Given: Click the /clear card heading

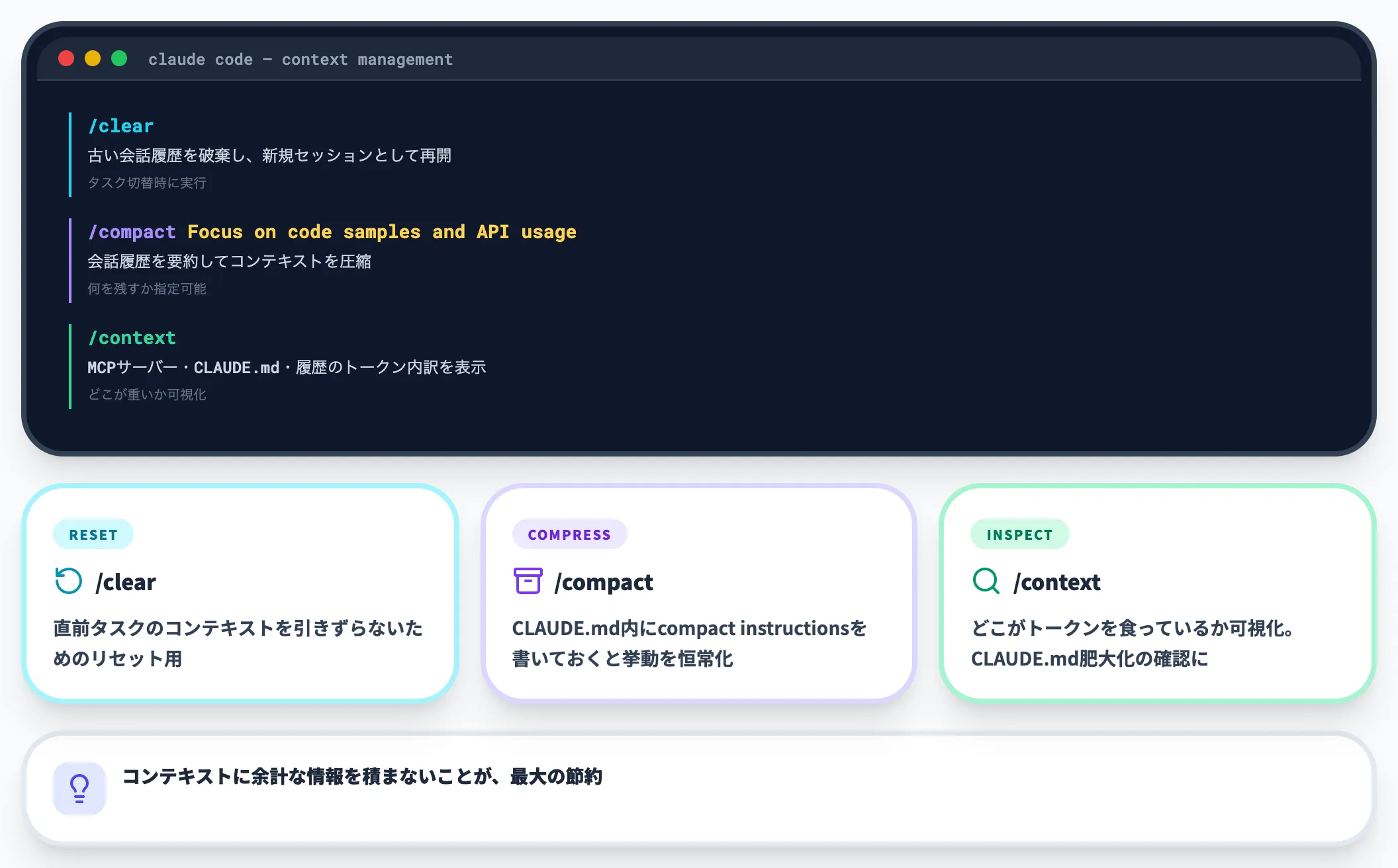Looking at the screenshot, I should (x=126, y=582).
